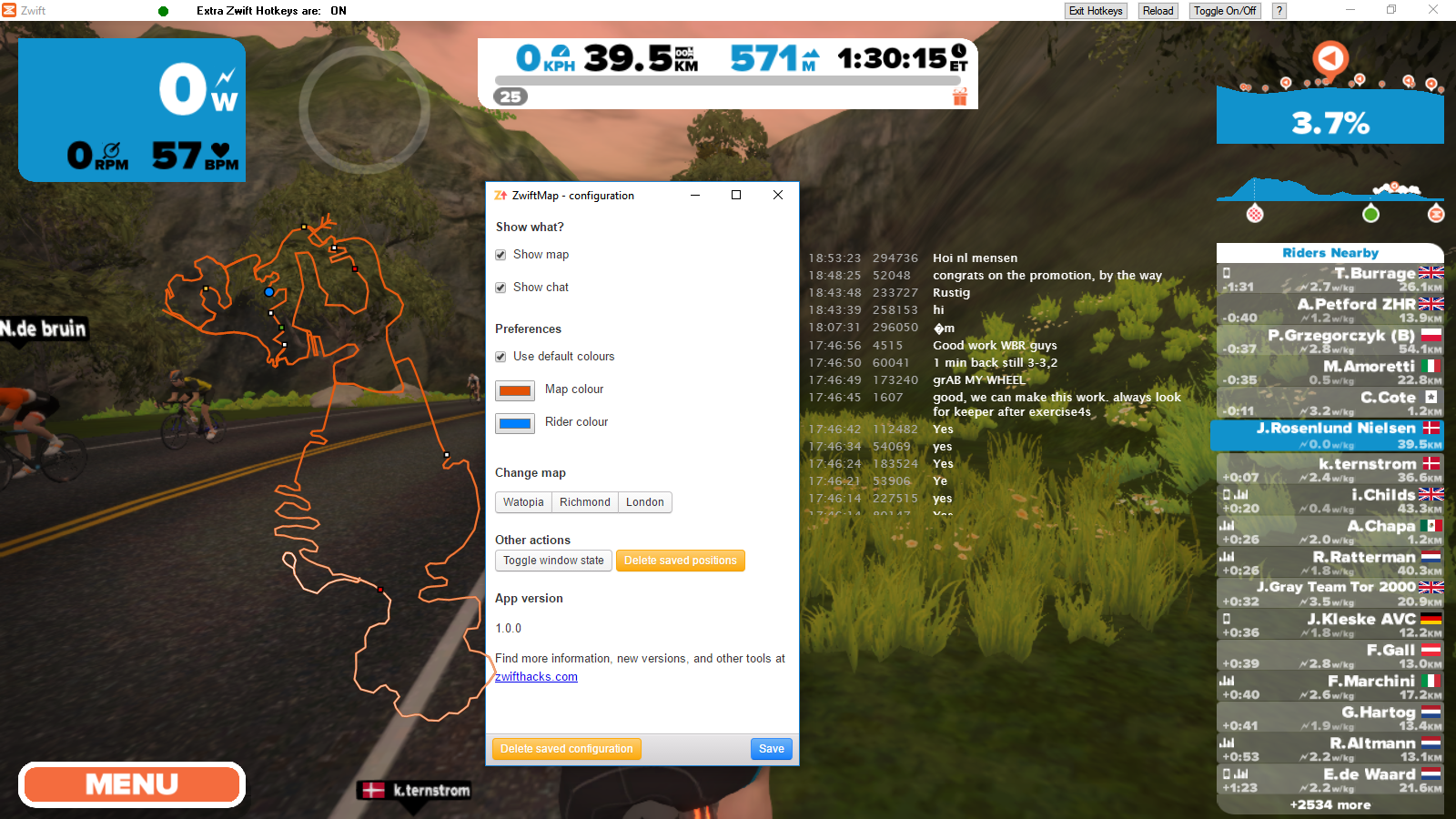Screen dimensions: 1456x819
Task: Select rider A.Petford ZHR
Action: (x=1330, y=310)
